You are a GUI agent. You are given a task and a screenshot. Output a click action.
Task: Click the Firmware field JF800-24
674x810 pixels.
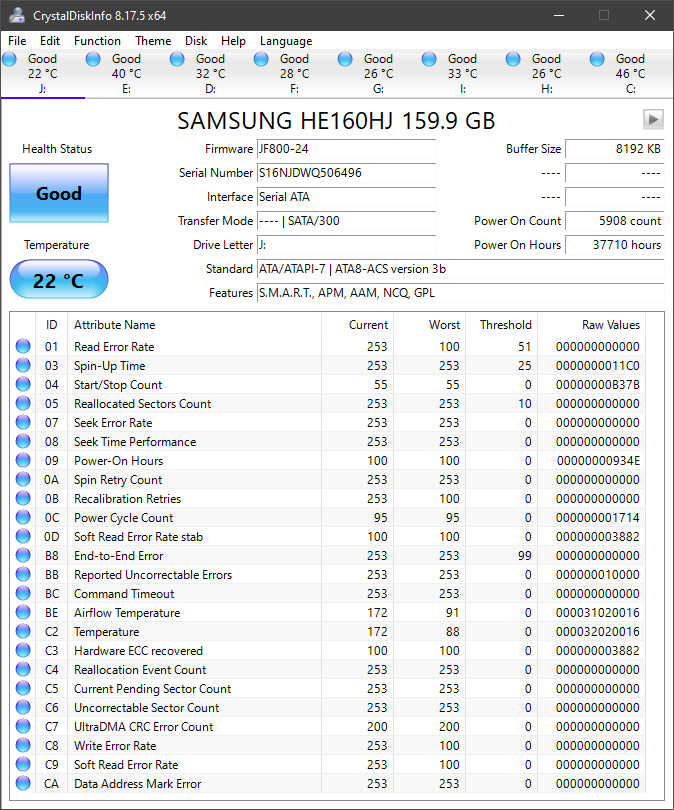(347, 149)
